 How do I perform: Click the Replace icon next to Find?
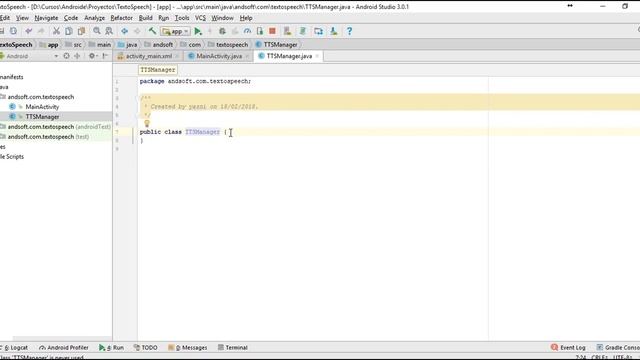[109, 31]
